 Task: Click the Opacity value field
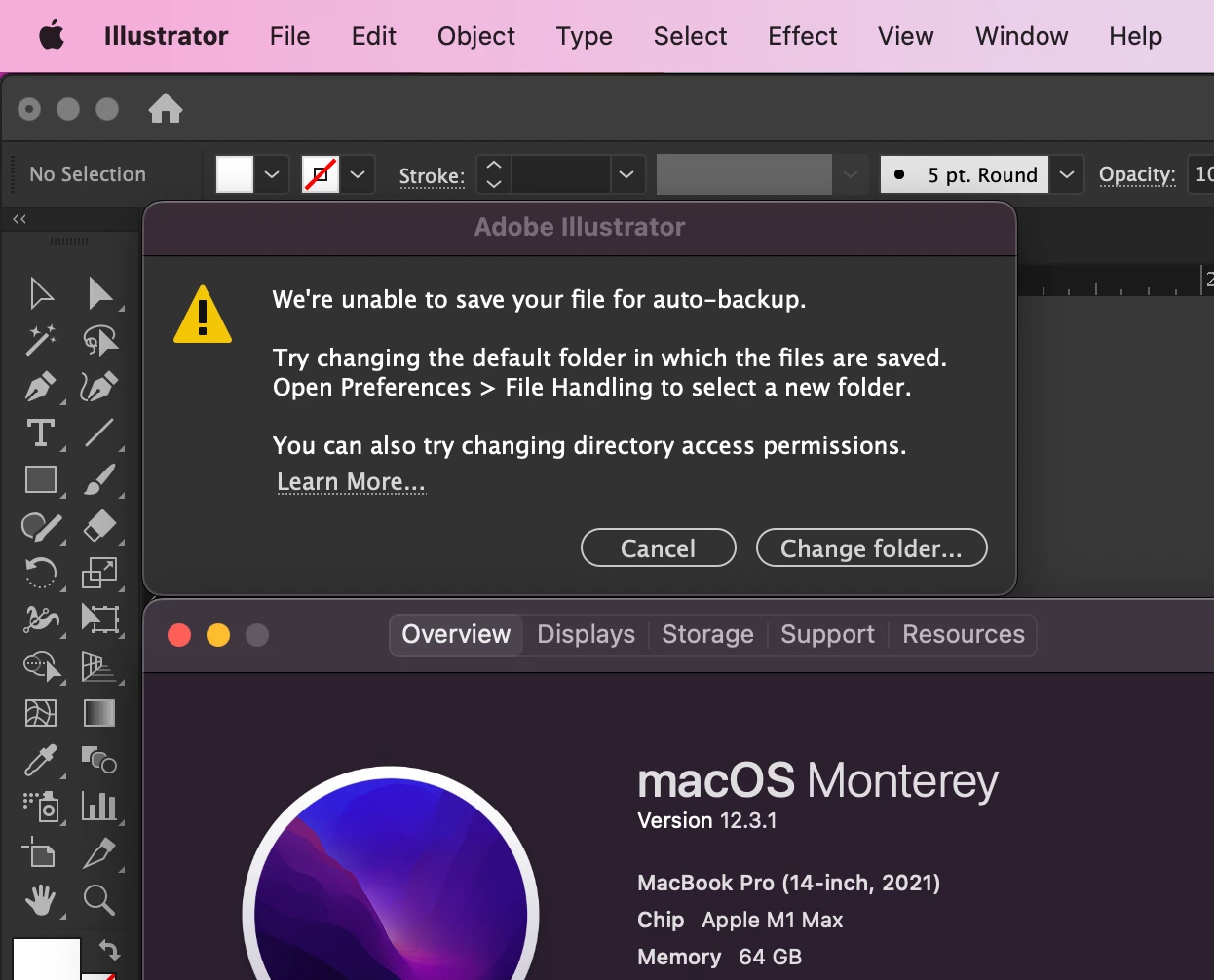click(1201, 174)
